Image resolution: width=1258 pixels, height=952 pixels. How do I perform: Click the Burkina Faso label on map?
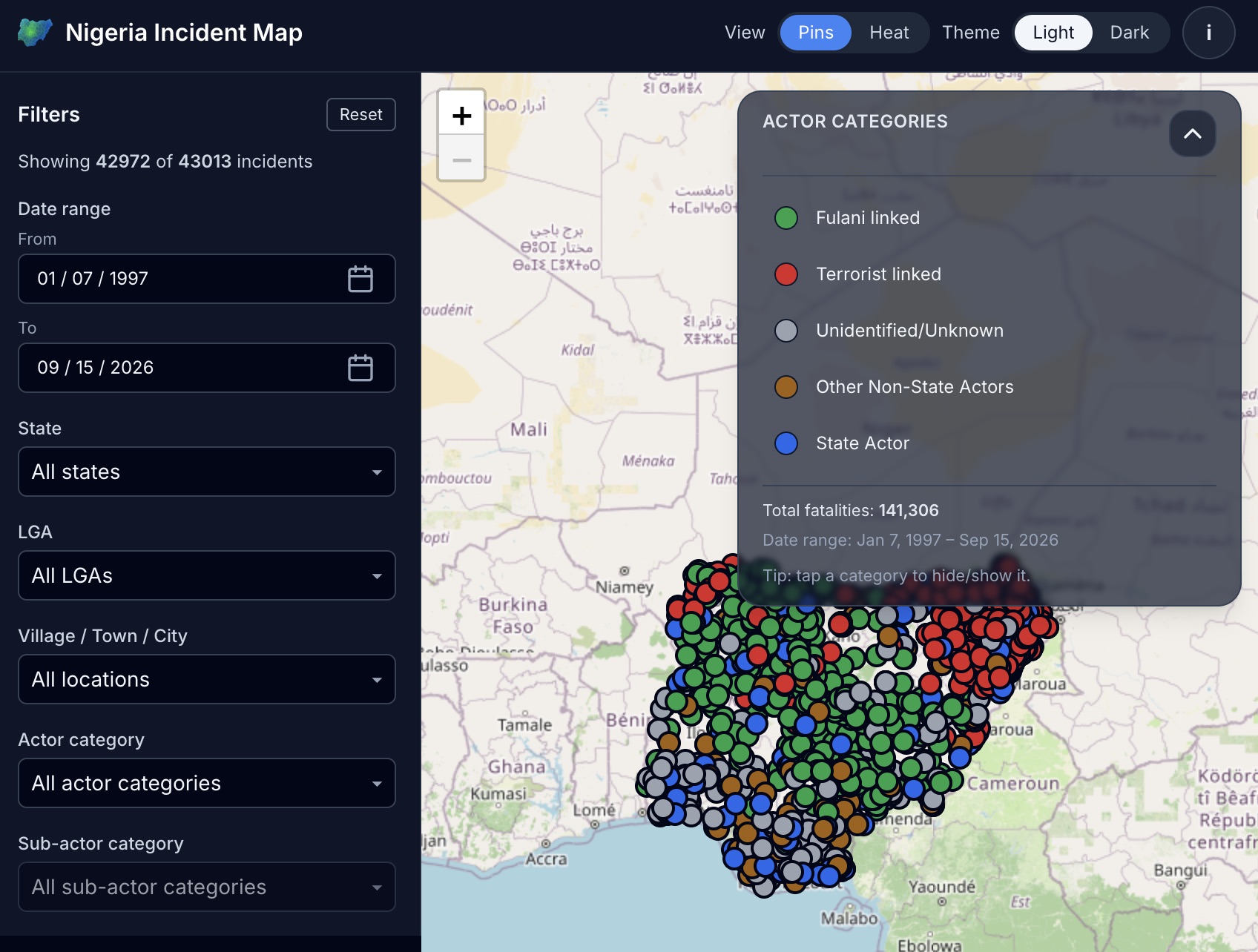(513, 615)
